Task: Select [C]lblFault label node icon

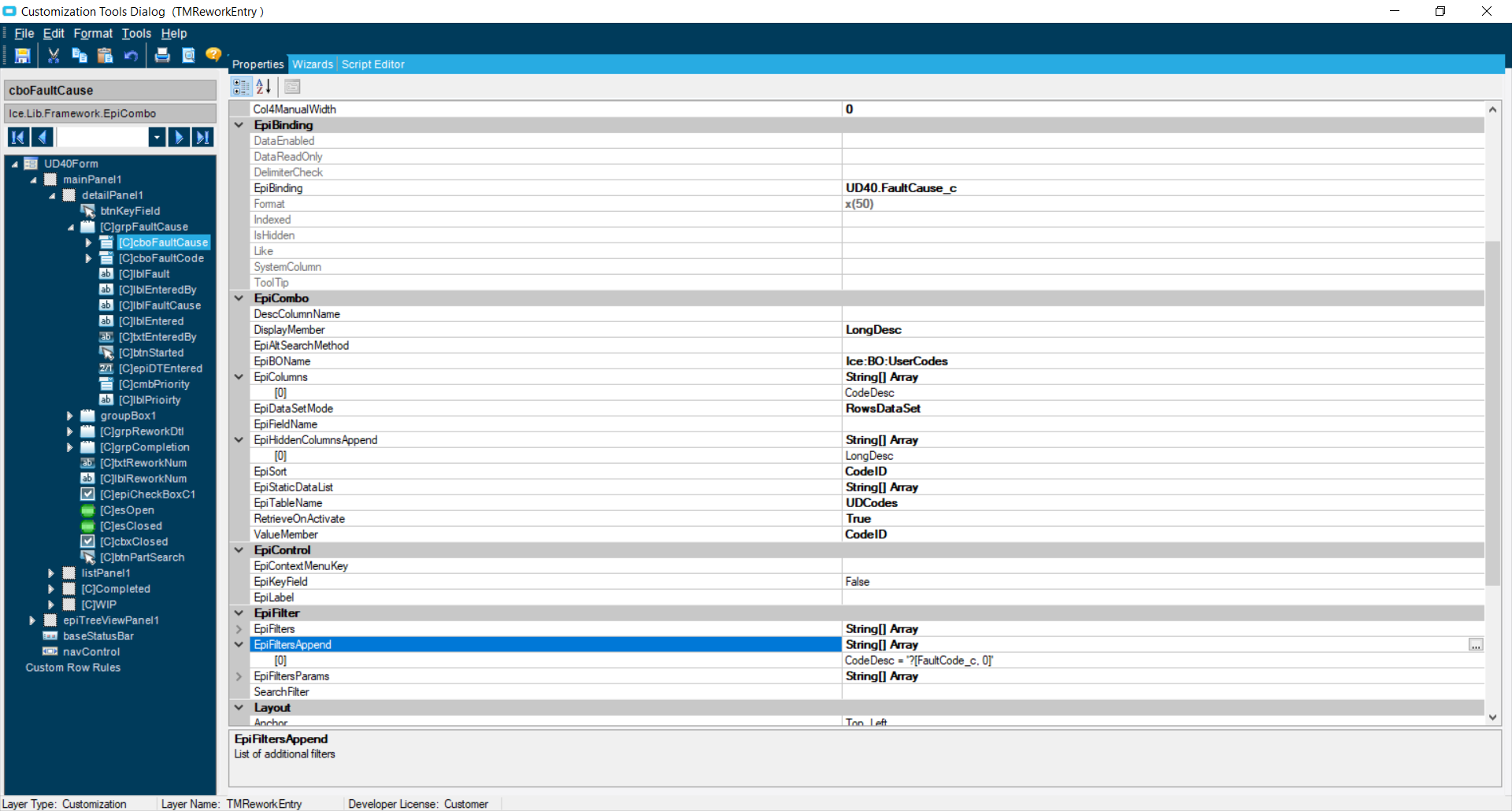Action: click(x=106, y=274)
